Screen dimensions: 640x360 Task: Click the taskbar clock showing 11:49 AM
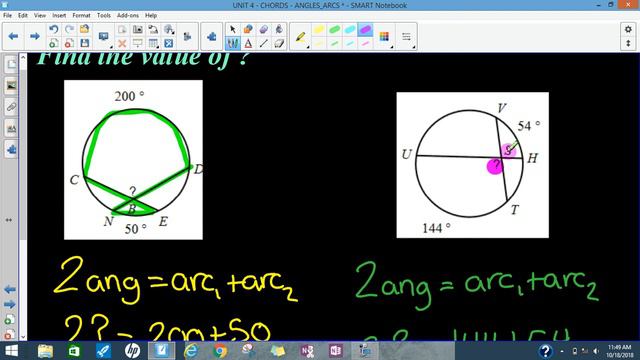tap(619, 351)
